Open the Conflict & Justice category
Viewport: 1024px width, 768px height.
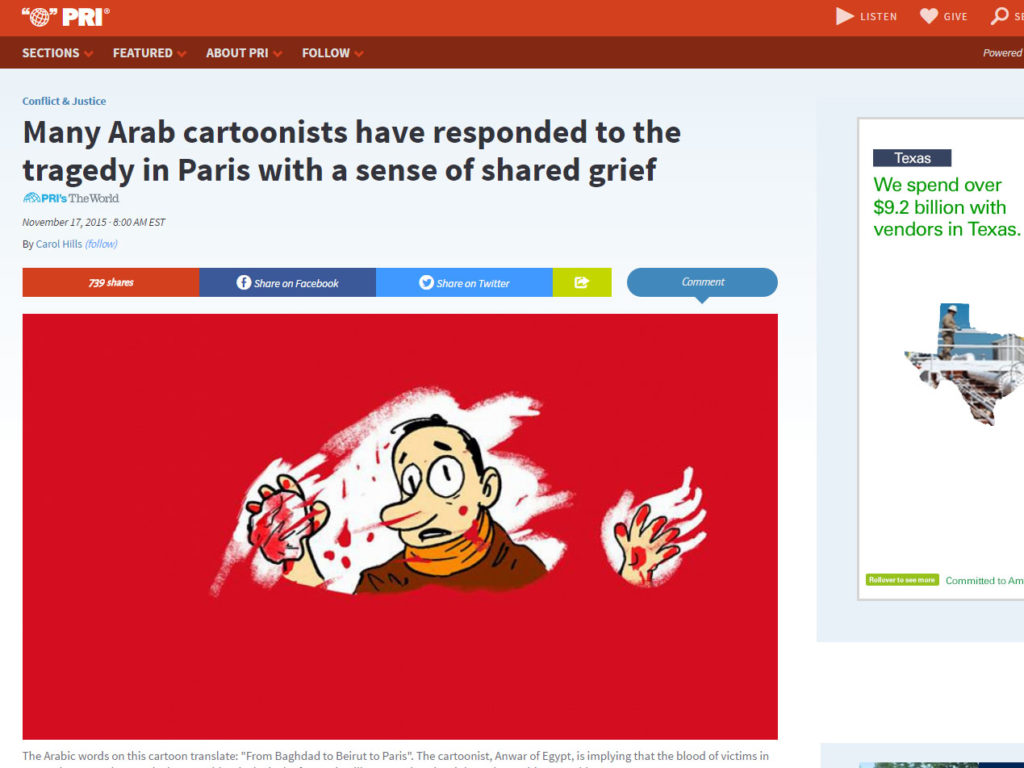pyautogui.click(x=64, y=101)
